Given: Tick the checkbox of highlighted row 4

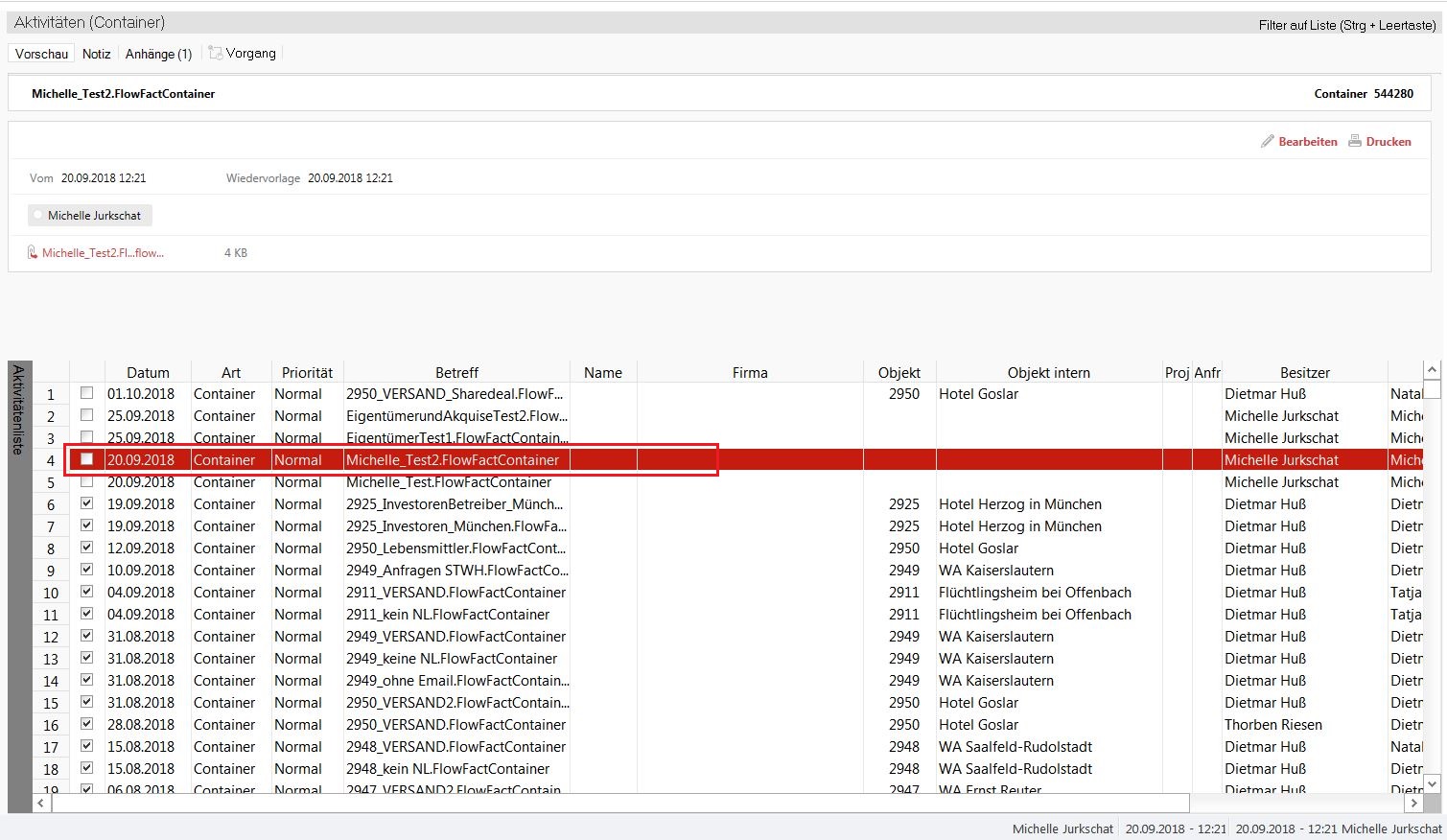Looking at the screenshot, I should 87,459.
